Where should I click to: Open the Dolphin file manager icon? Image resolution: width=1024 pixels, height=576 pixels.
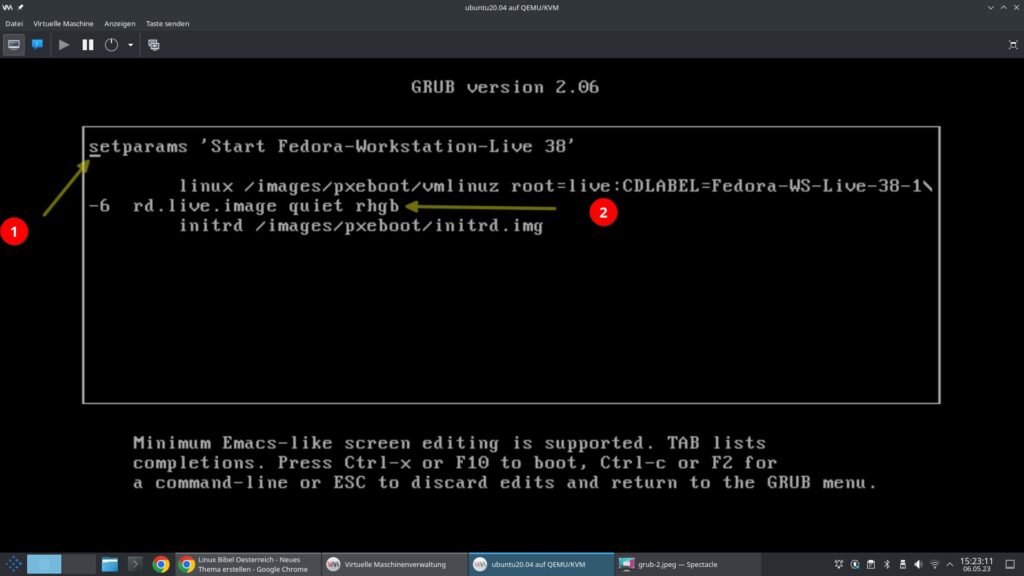click(x=110, y=564)
